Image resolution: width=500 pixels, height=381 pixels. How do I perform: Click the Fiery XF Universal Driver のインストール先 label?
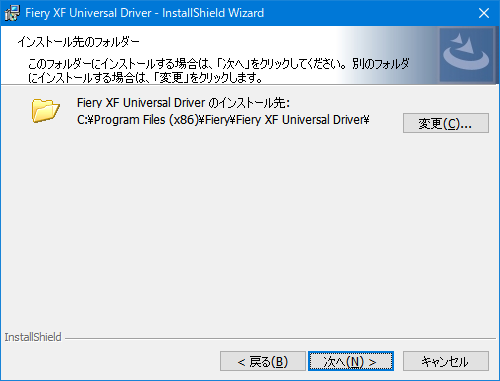(x=183, y=103)
